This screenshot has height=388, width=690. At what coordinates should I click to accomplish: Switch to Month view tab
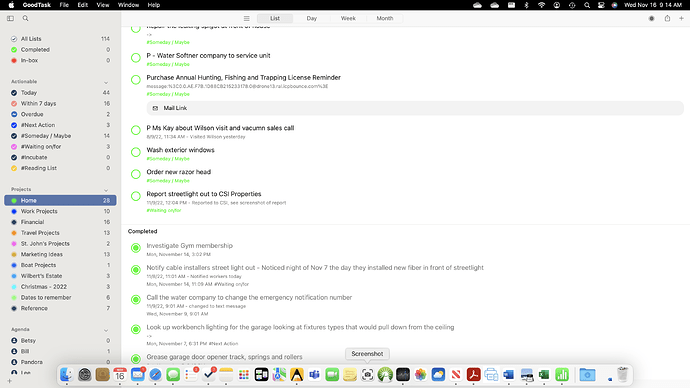385,18
